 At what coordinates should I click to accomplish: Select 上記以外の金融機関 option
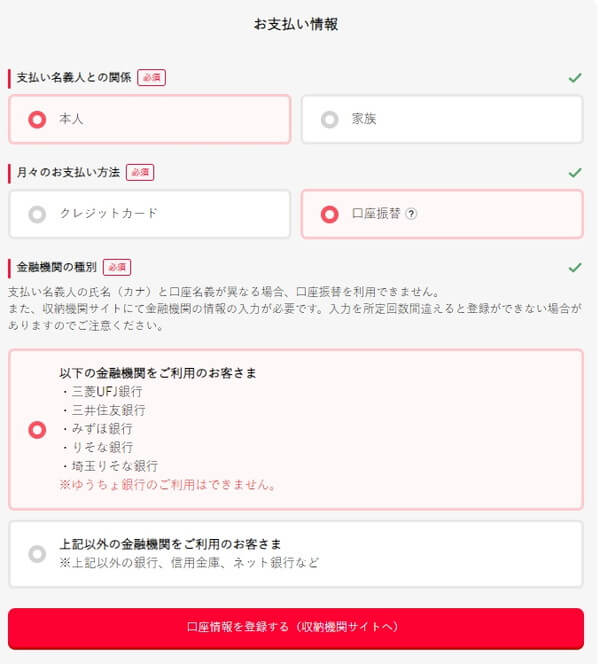[x=296, y=554]
